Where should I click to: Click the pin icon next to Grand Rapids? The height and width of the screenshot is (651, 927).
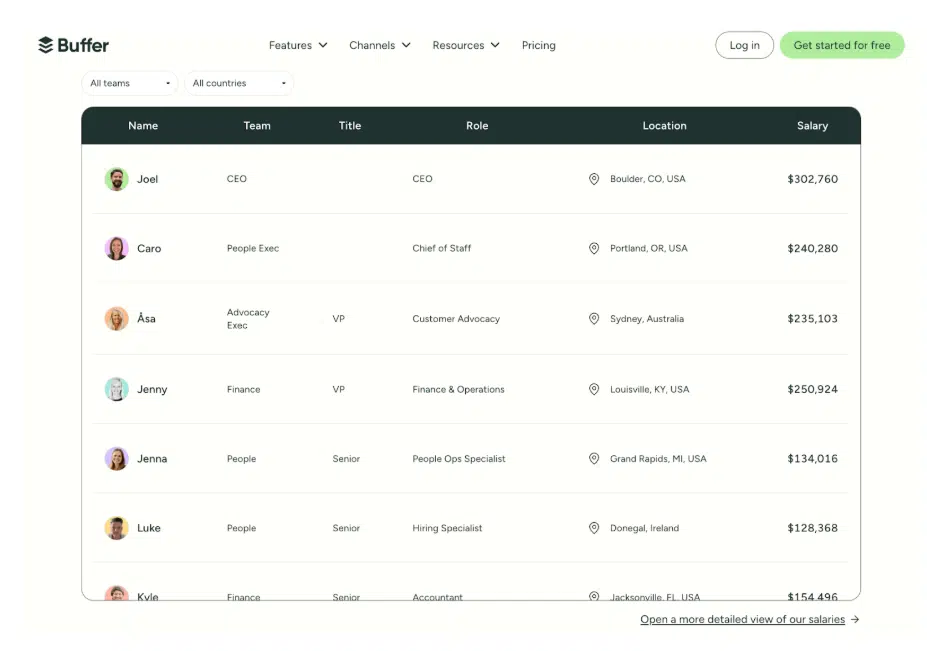tap(594, 459)
